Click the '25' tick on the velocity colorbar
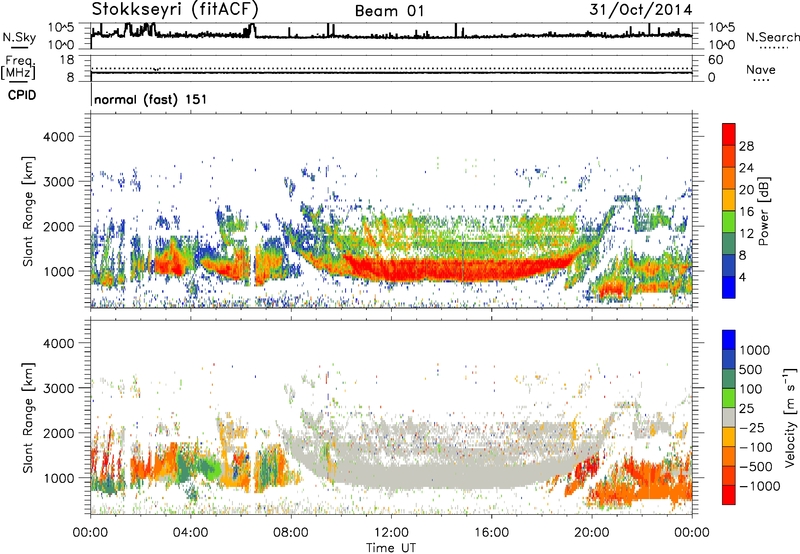This screenshot has width=800, height=554. (x=746, y=409)
